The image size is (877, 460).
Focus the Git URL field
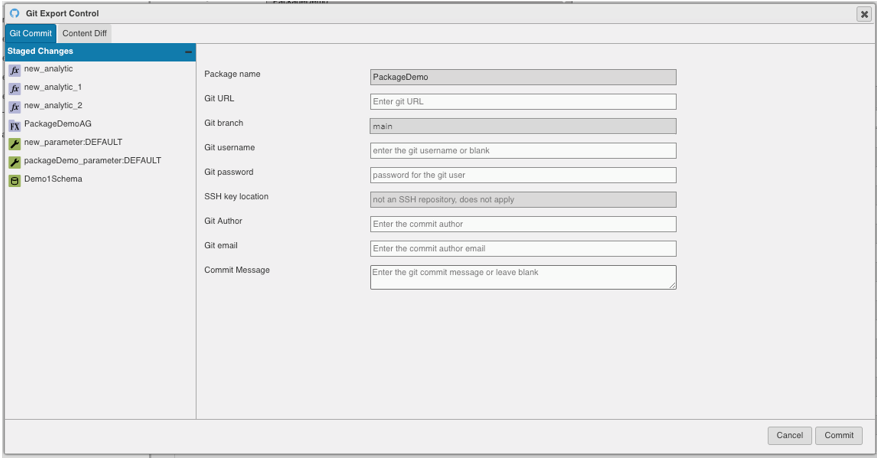coord(523,102)
